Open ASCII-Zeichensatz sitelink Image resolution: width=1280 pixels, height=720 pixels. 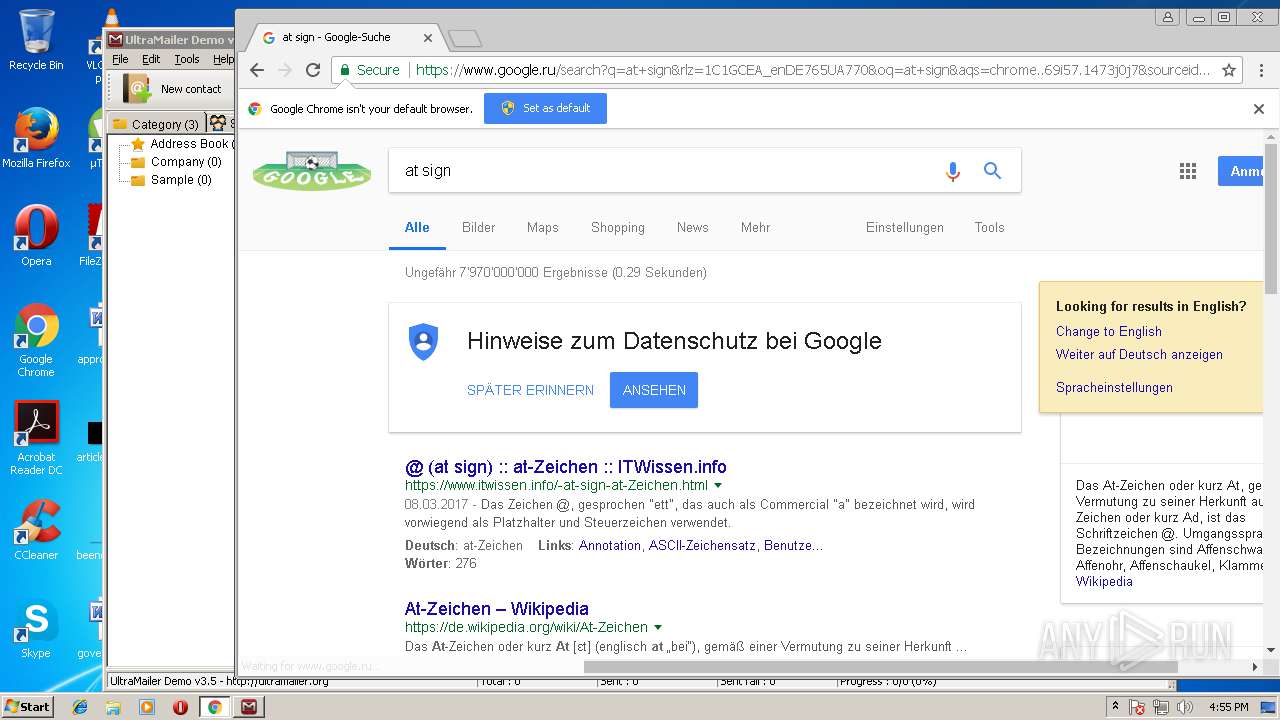pos(703,545)
